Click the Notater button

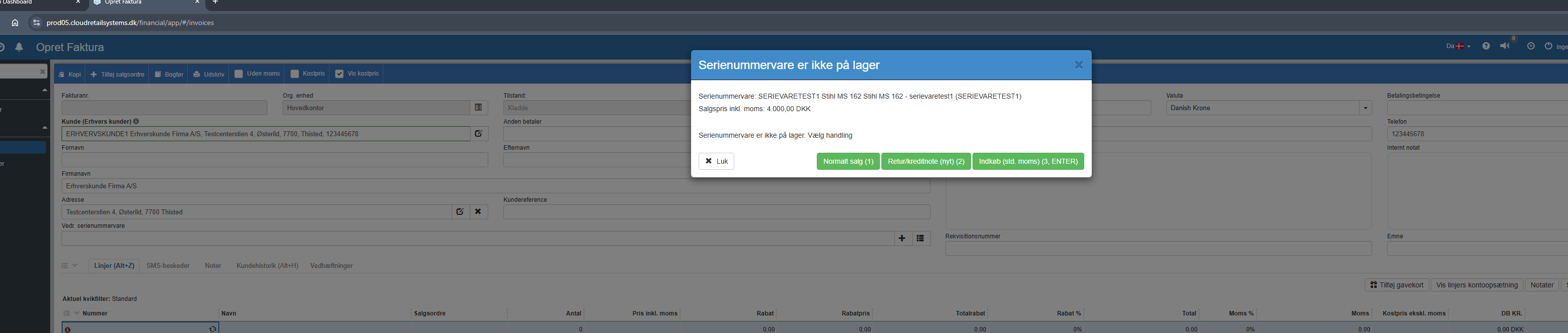click(x=1541, y=285)
